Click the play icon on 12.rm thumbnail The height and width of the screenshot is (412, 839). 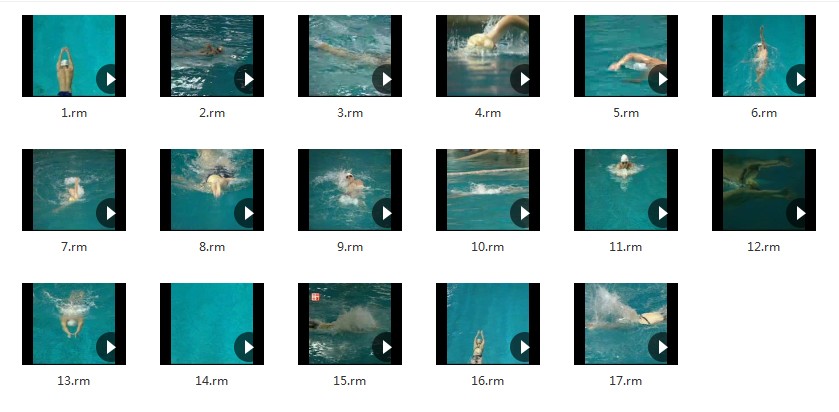pos(800,213)
